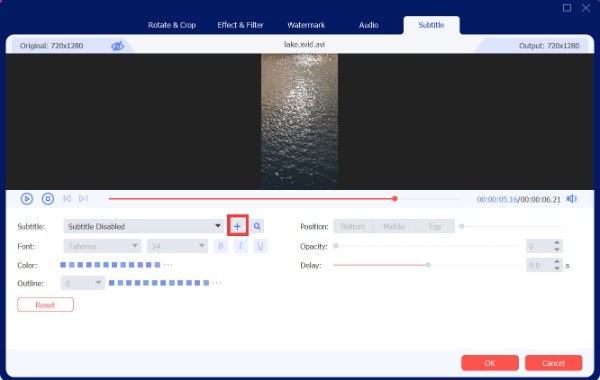The width and height of the screenshot is (600, 380).
Task: Jump to previous frame icon
Action: (67, 199)
